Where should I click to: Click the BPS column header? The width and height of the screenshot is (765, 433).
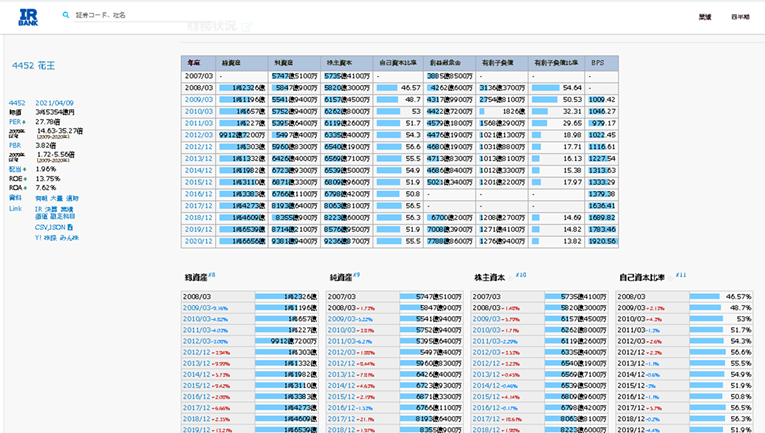(602, 63)
